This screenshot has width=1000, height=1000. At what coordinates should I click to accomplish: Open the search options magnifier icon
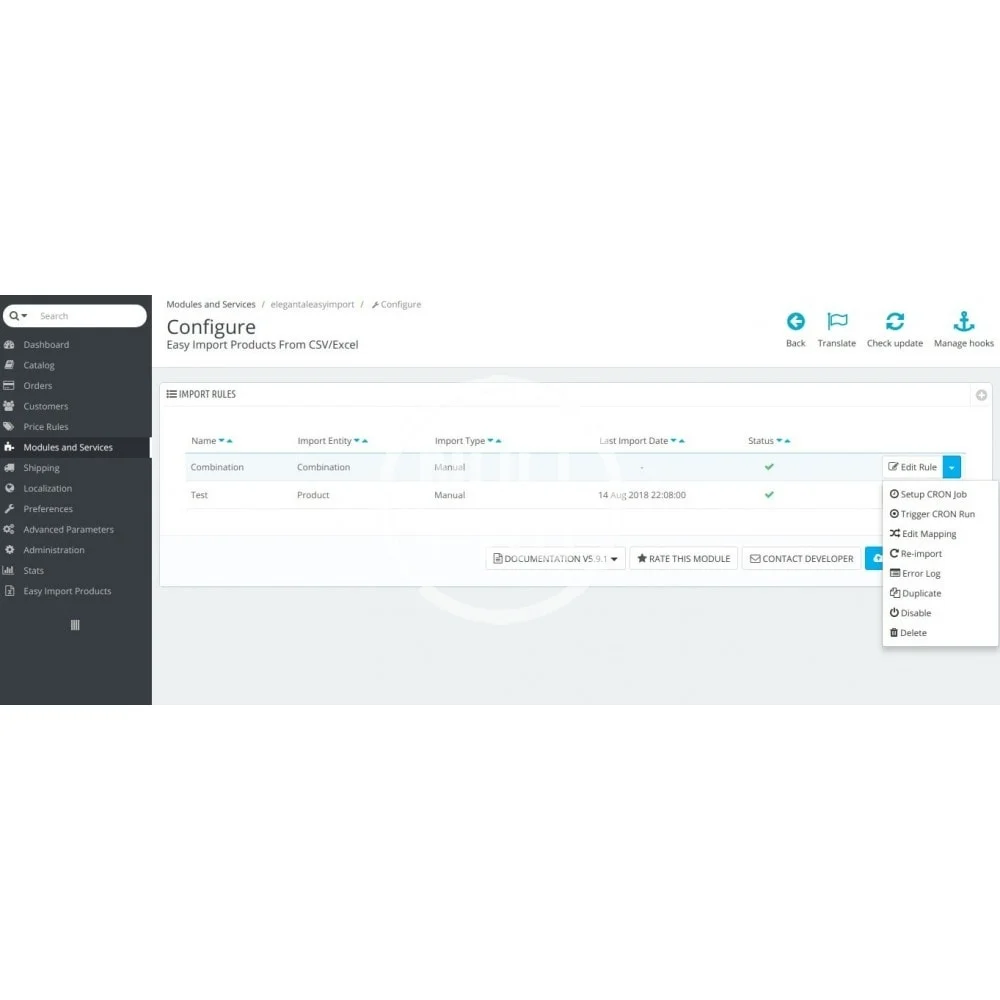pyautogui.click(x=17, y=316)
